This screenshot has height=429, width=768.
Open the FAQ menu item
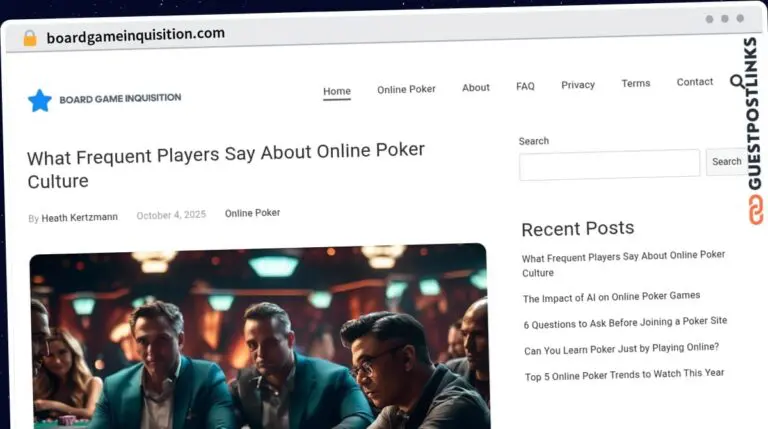pyautogui.click(x=525, y=86)
